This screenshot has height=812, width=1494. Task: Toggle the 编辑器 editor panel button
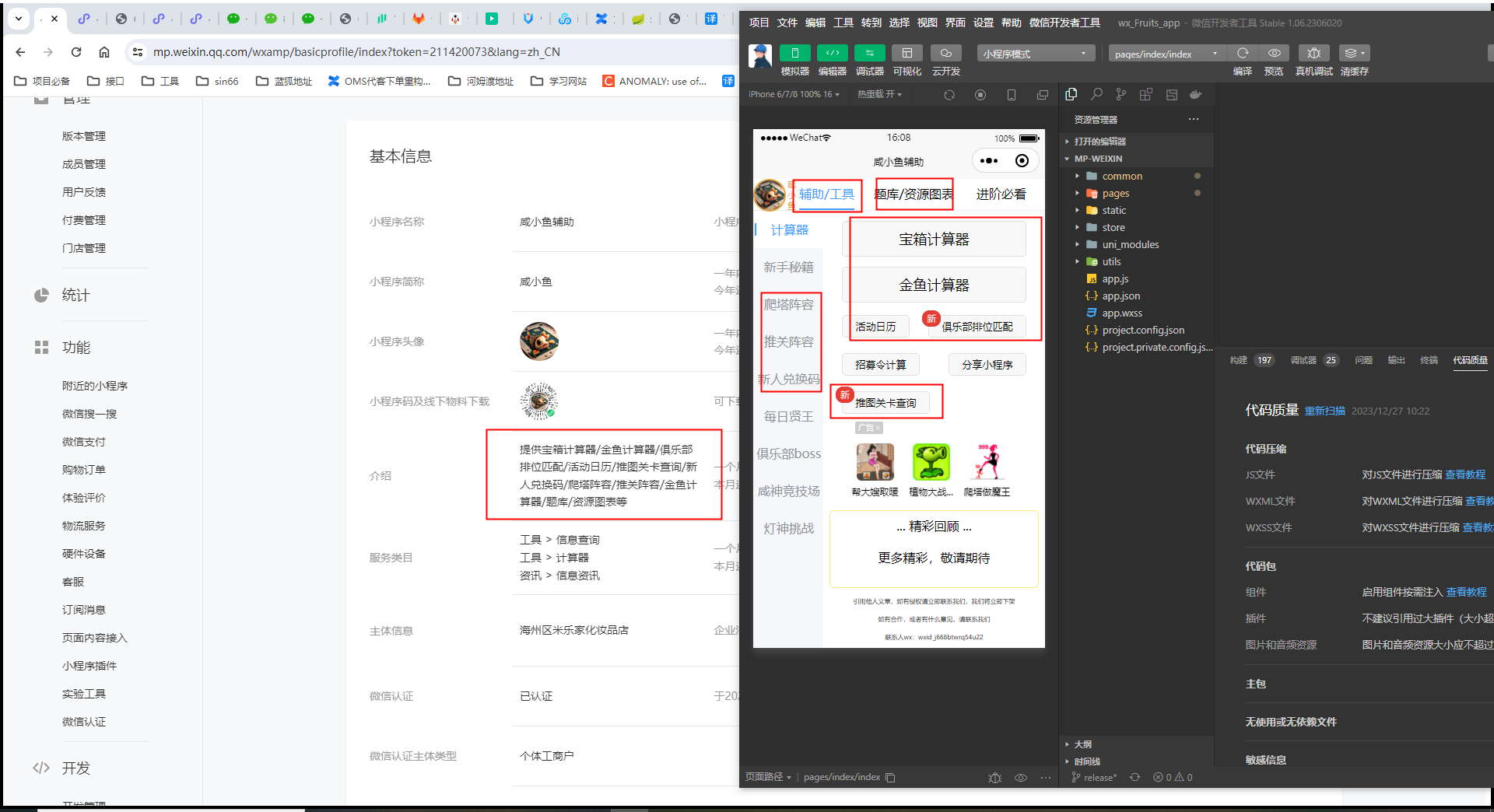(832, 53)
